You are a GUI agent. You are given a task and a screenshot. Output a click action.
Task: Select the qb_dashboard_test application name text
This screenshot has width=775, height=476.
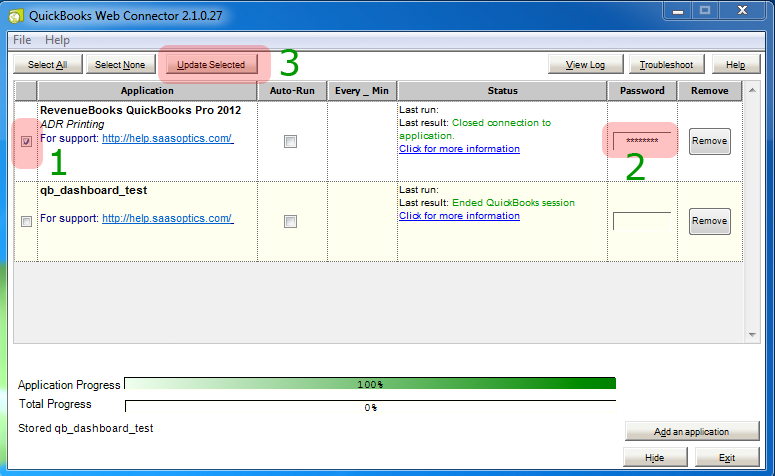coord(93,190)
